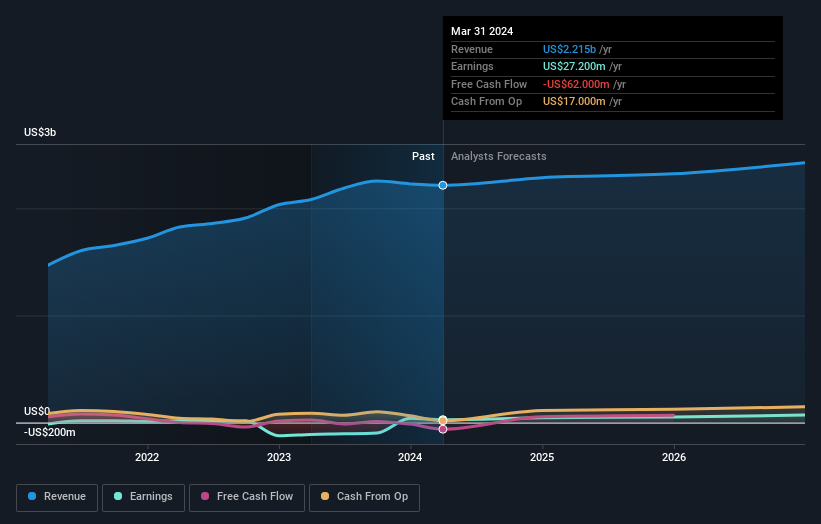Click the US$0 y-axis label
The width and height of the screenshot is (821, 524).
pyautogui.click(x=37, y=411)
